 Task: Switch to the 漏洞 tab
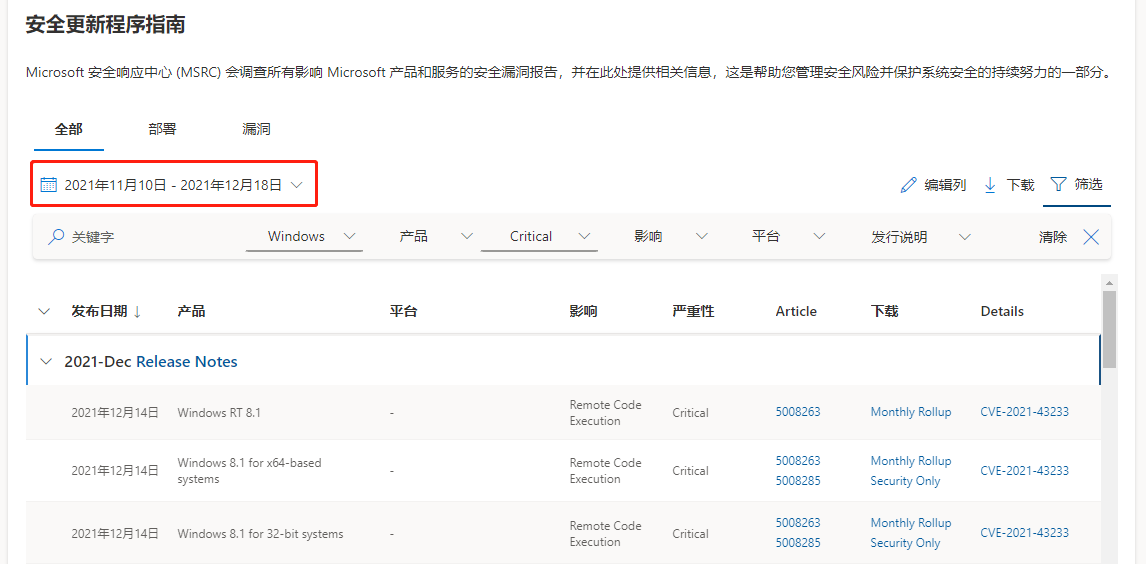257,129
